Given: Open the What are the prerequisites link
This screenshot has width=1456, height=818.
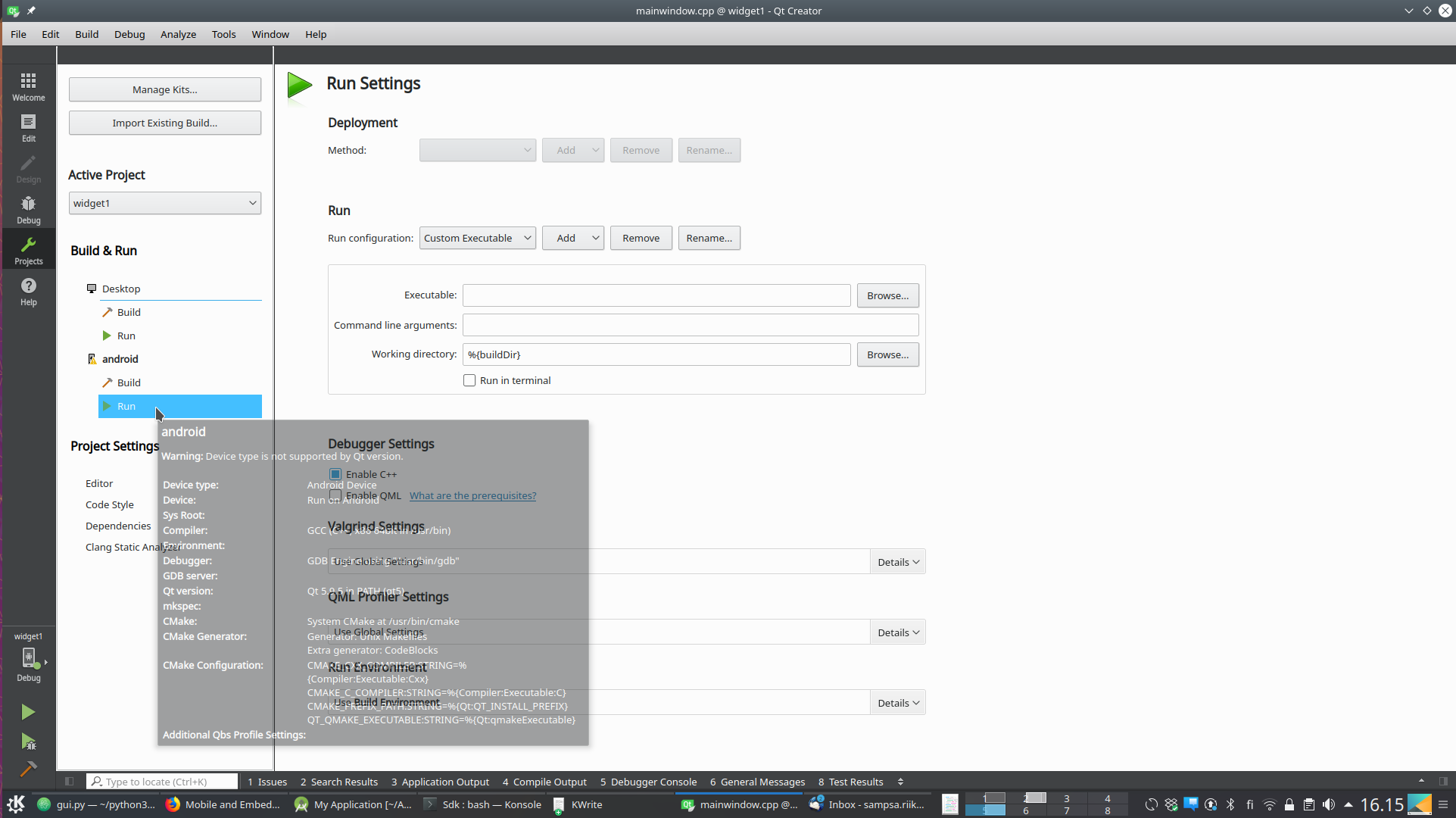Looking at the screenshot, I should coord(472,495).
